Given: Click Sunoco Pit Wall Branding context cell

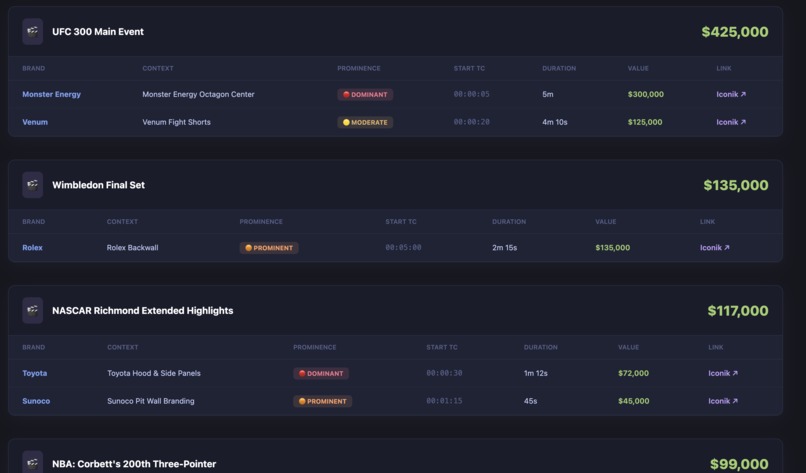Looking at the screenshot, I should pyautogui.click(x=151, y=401).
